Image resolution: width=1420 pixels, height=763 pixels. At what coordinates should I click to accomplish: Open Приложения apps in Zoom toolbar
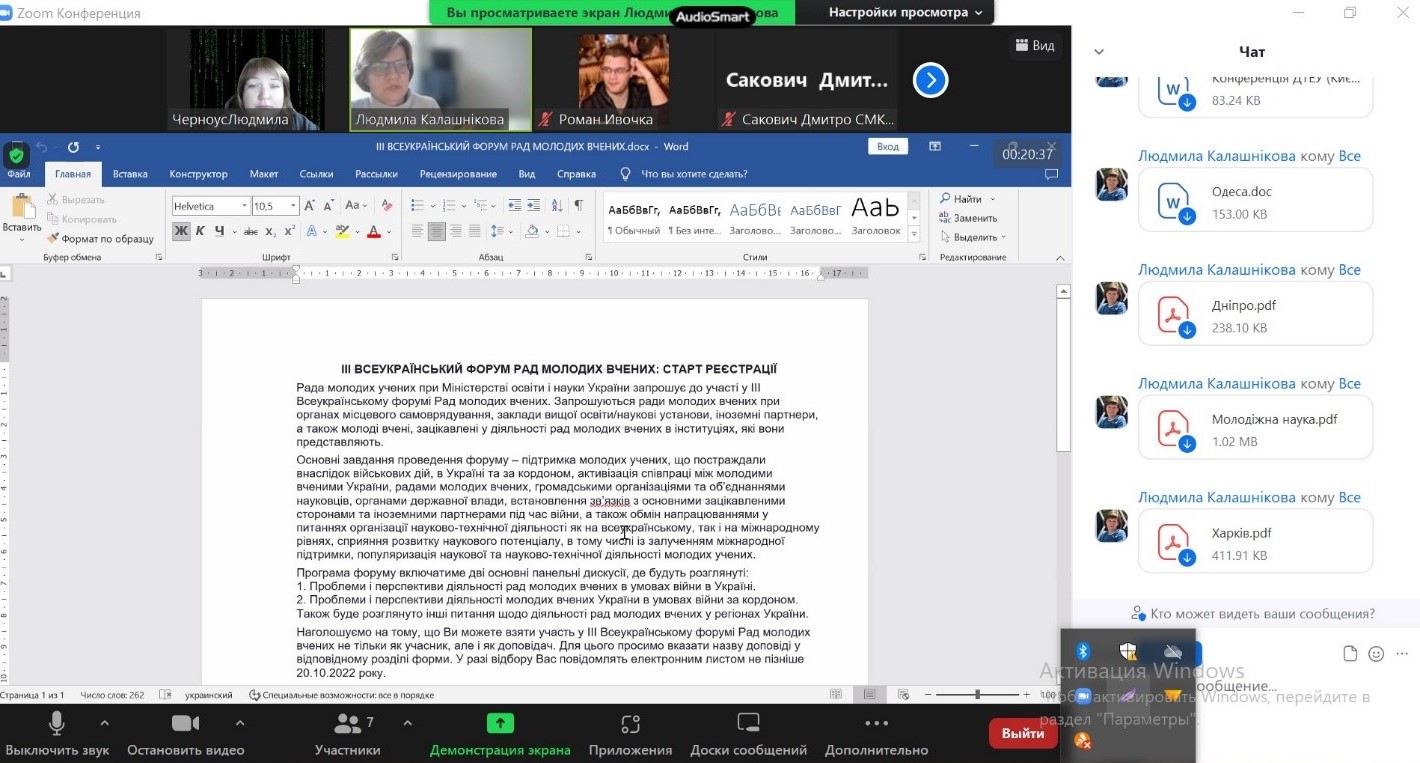[630, 732]
